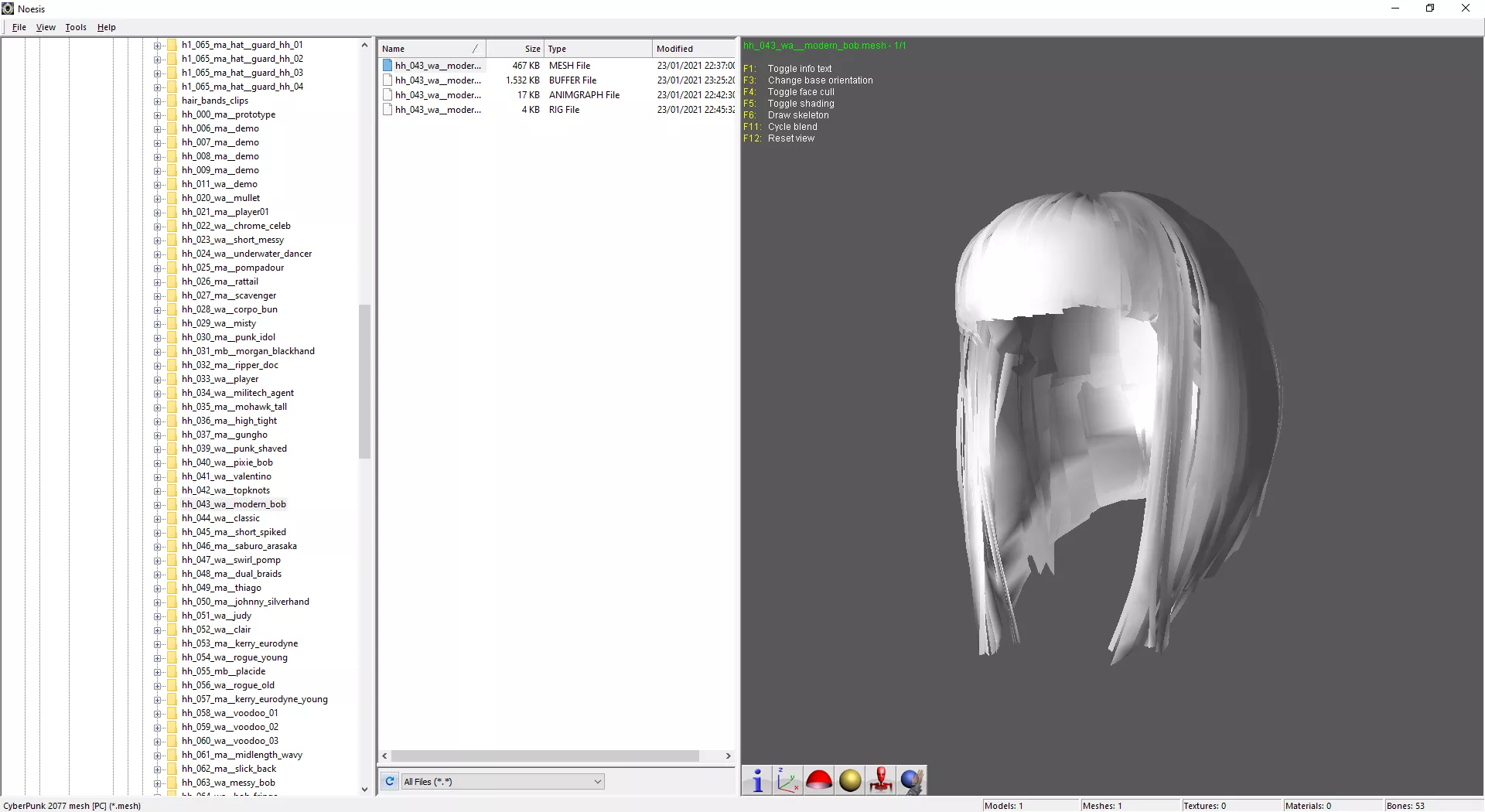The image size is (1485, 812).
Task: Open the Help menu
Action: click(x=107, y=27)
